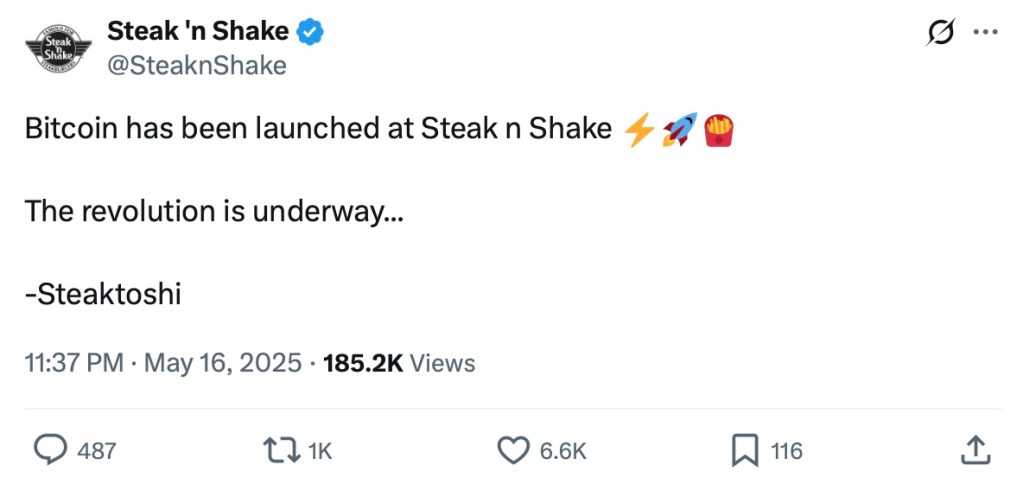Like the tweet with the heart icon
The image size is (1023, 484).
pyautogui.click(x=513, y=451)
